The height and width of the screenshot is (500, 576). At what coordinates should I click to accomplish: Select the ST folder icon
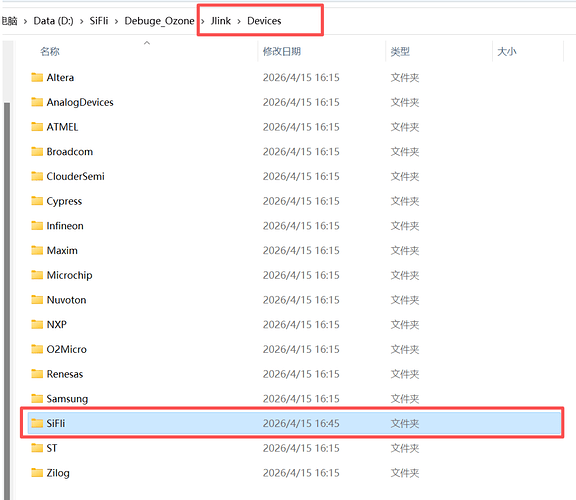(37, 448)
